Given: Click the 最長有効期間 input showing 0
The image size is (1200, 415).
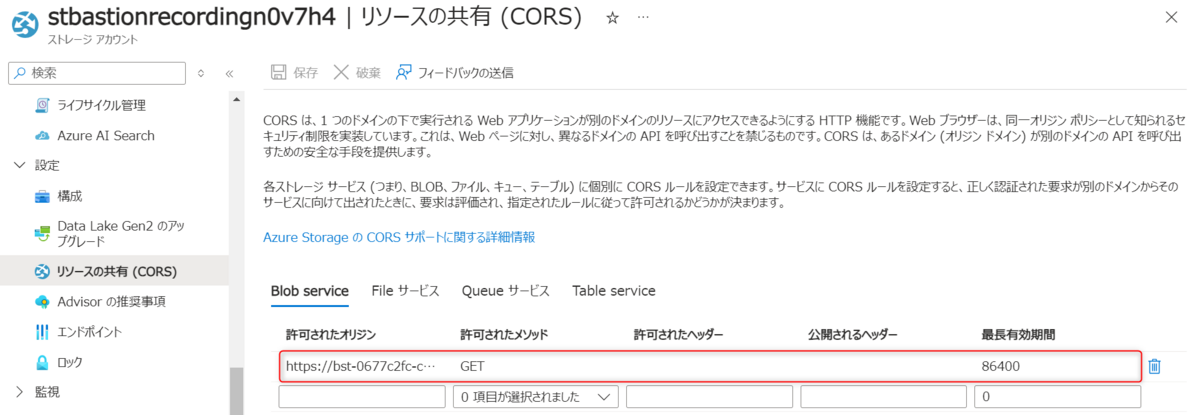Looking at the screenshot, I should point(1058,397).
